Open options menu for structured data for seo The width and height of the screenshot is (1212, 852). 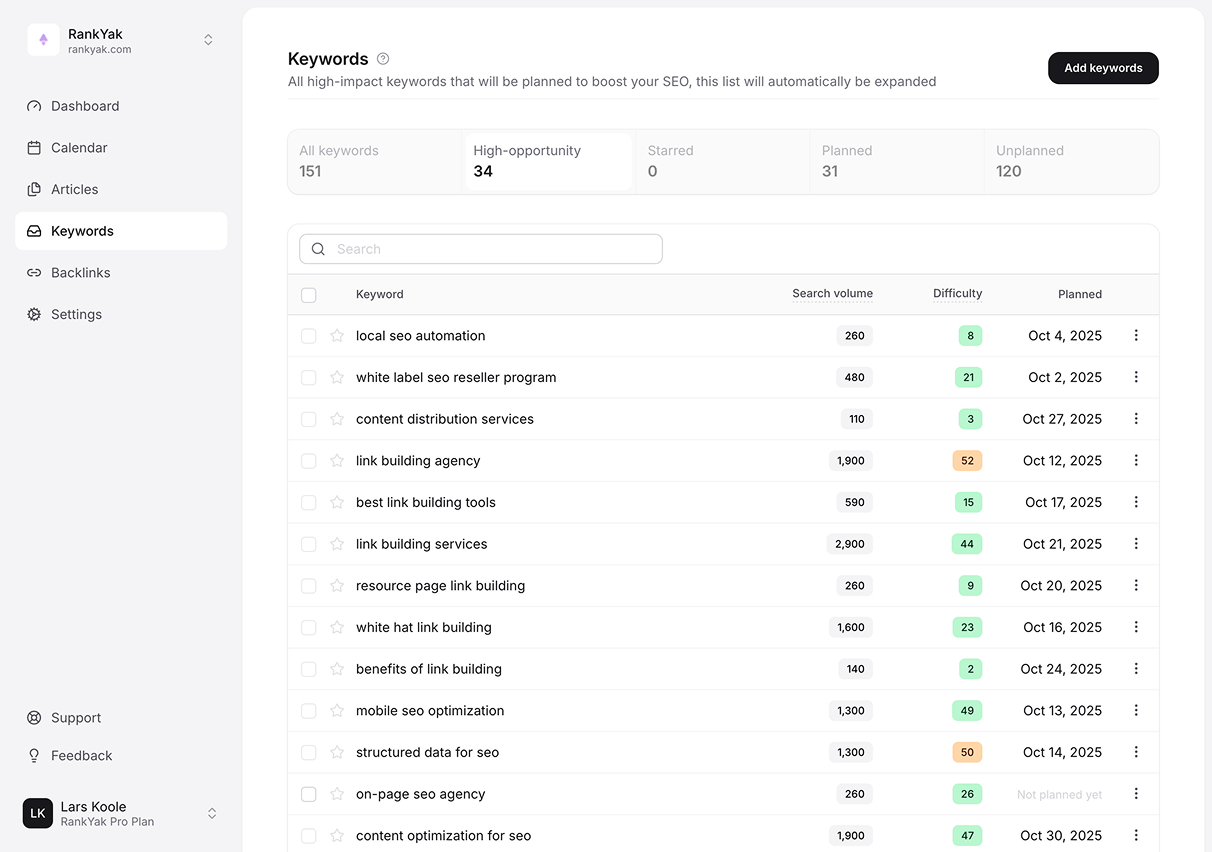pos(1136,752)
